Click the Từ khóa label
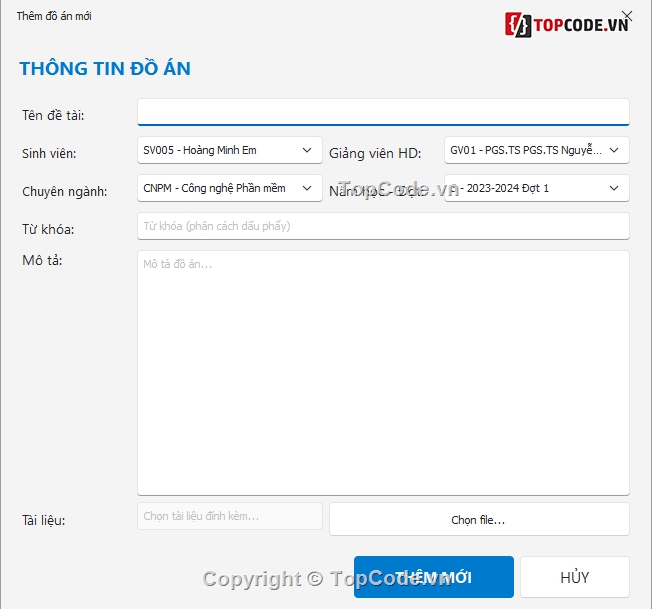This screenshot has height=609, width=652. coord(48,229)
